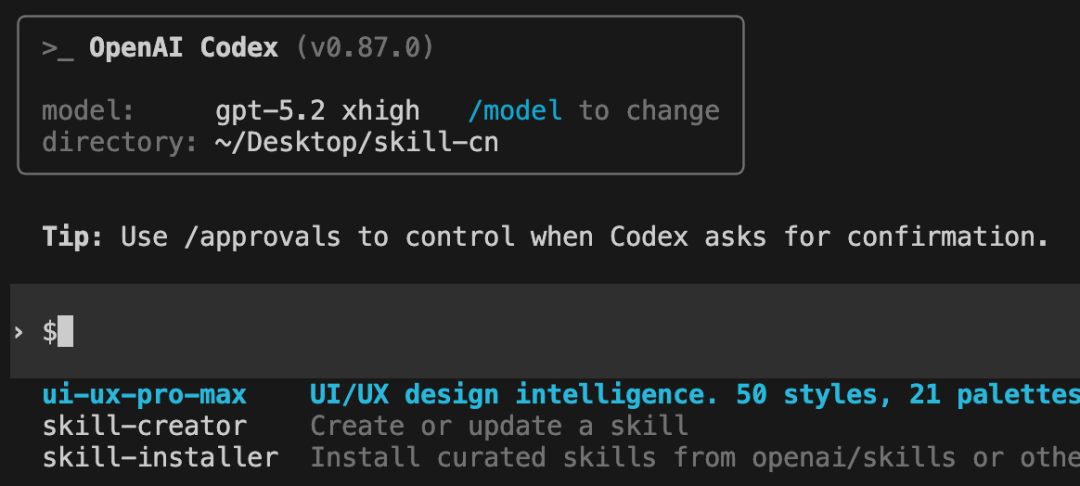The height and width of the screenshot is (486, 1080).
Task: Place cursor at the block caret
Action: click(66, 332)
